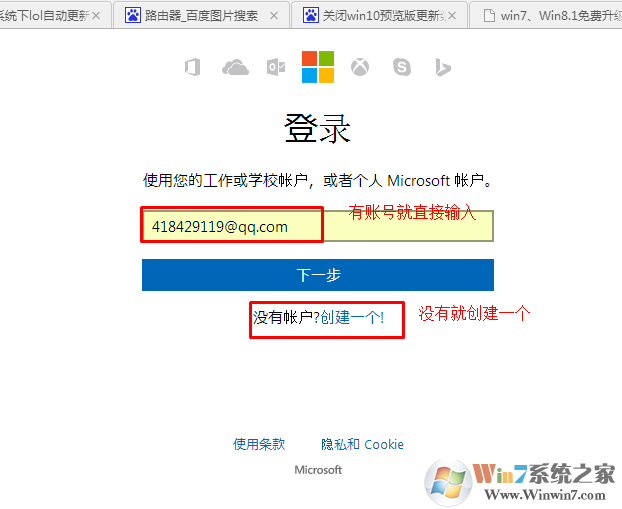Click the 下一步 button

pos(318,275)
